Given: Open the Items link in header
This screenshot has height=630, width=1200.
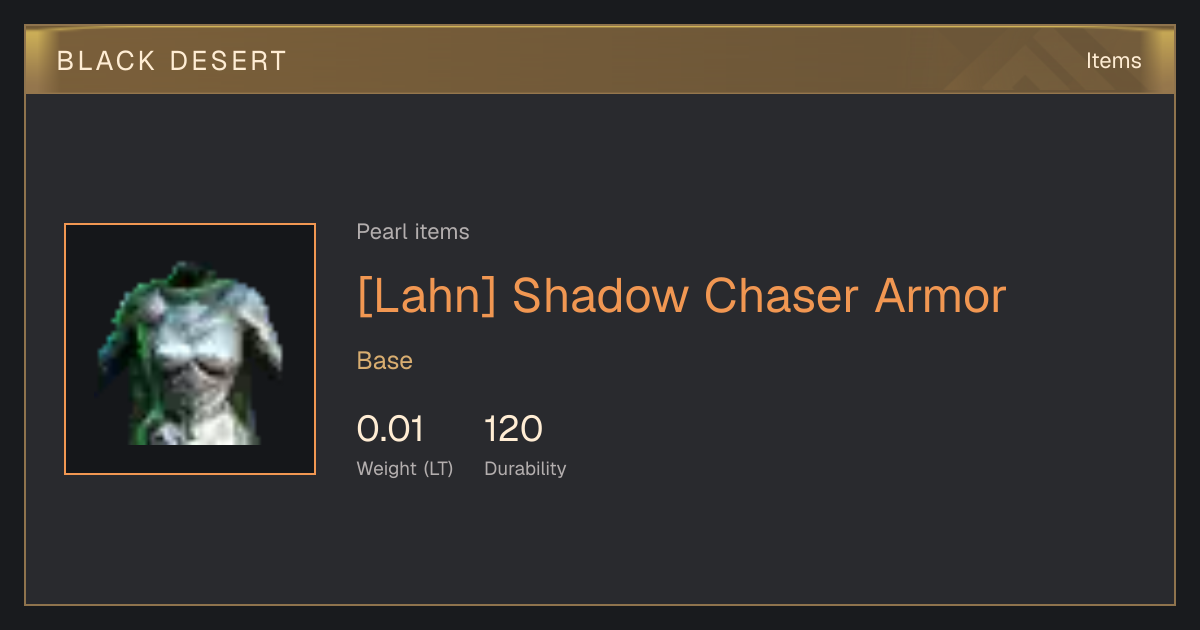Looking at the screenshot, I should tap(1113, 60).
